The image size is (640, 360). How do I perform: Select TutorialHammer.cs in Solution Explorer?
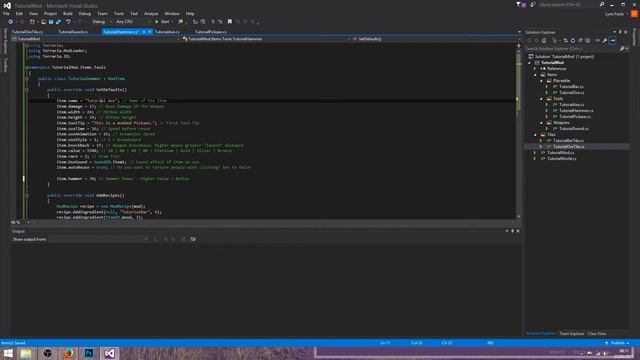pos(576,111)
